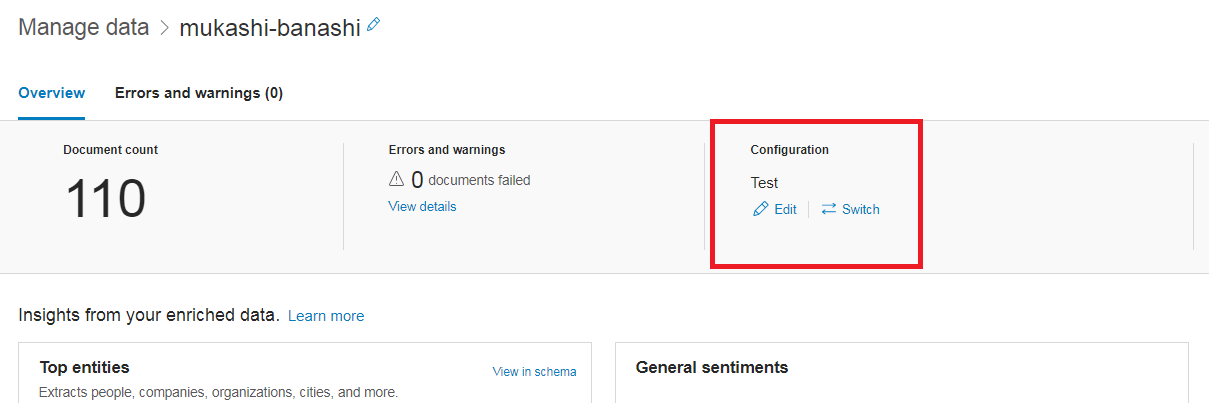Select the Top entities card heading
1209x403 pixels.
tap(84, 368)
